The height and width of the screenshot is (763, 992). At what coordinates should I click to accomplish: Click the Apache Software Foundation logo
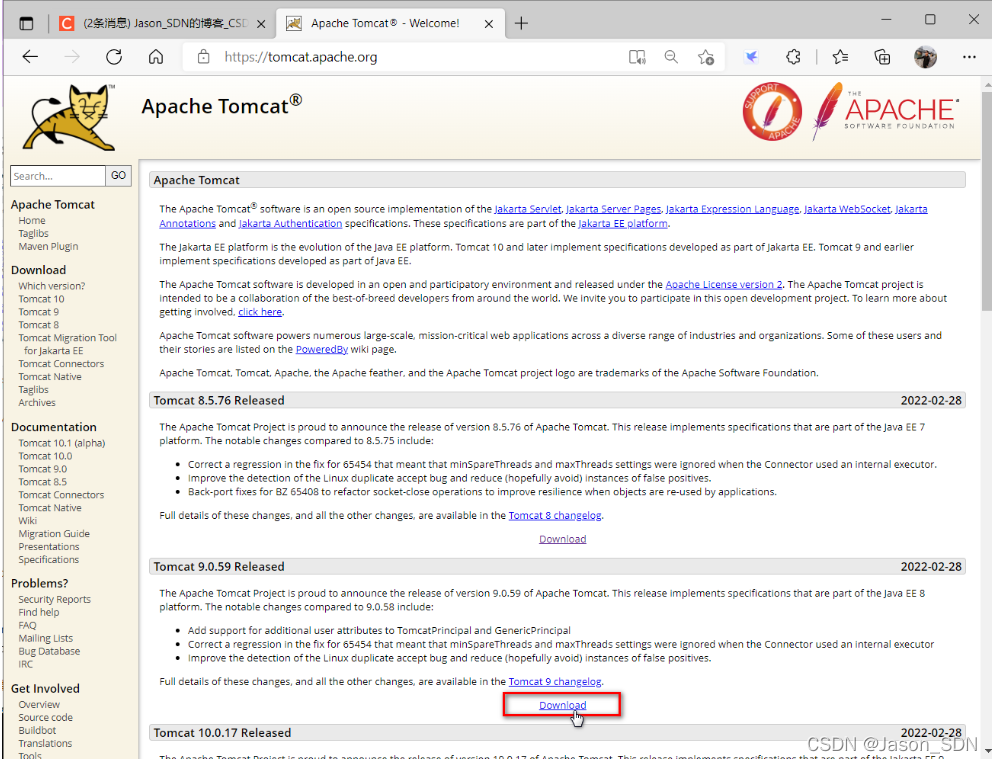point(886,111)
